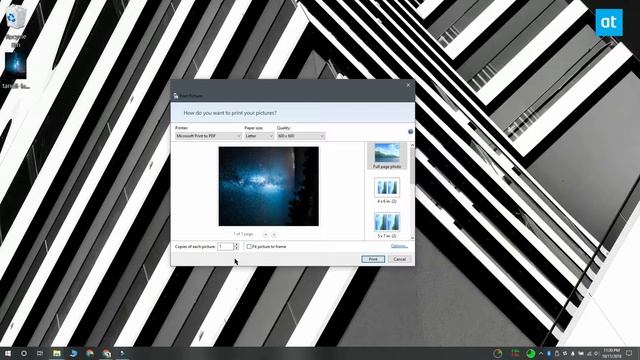
Task: Click the bright green circle tray icon
Action: coord(531,353)
